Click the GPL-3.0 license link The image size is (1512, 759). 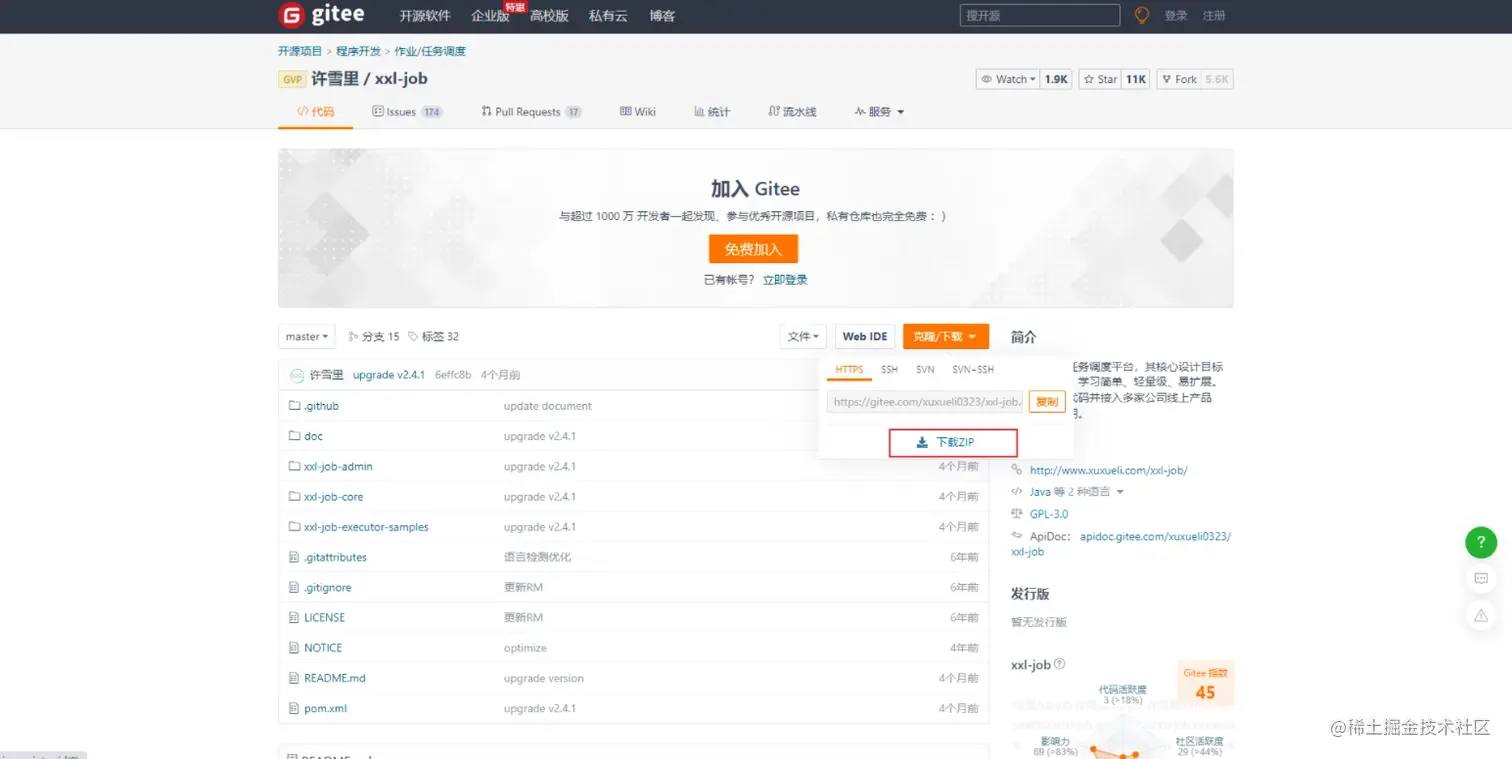coord(1049,514)
